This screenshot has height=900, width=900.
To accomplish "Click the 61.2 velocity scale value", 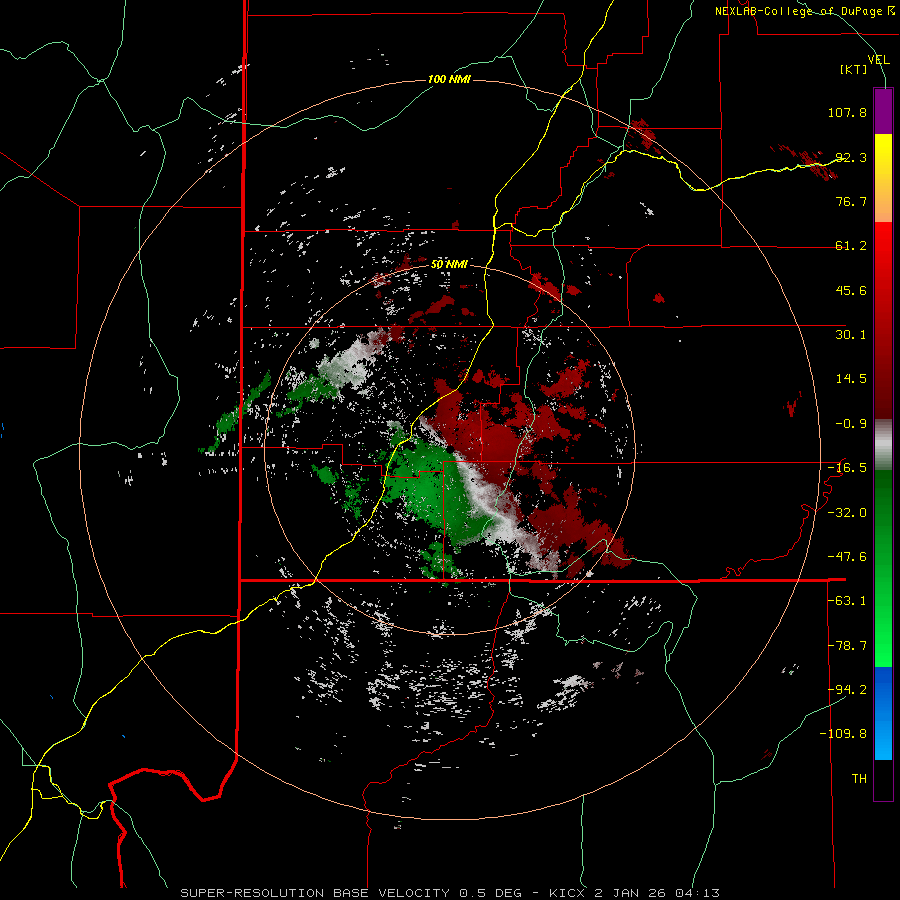I will [851, 246].
